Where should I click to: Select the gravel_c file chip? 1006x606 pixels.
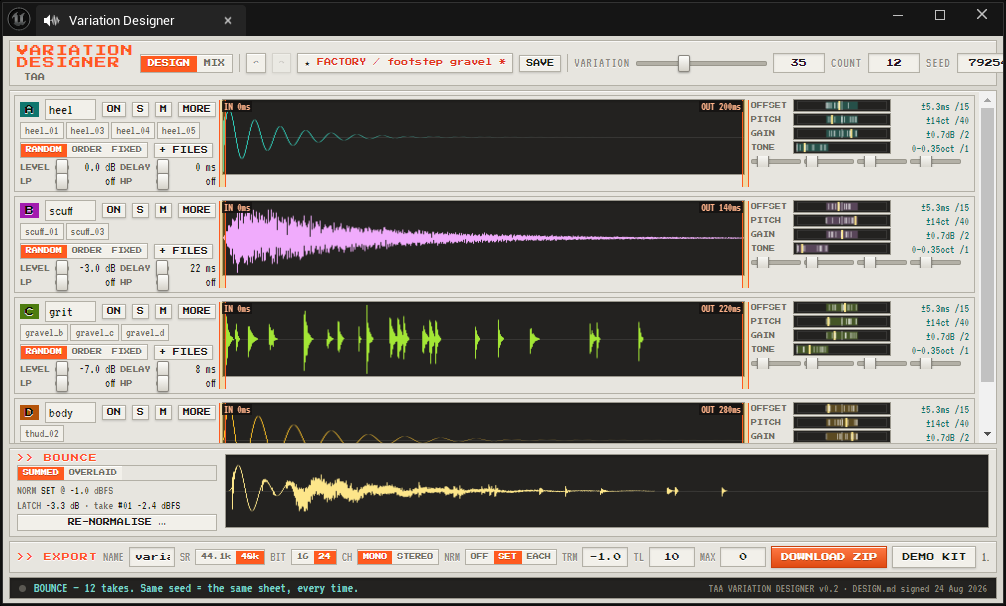click(x=94, y=333)
